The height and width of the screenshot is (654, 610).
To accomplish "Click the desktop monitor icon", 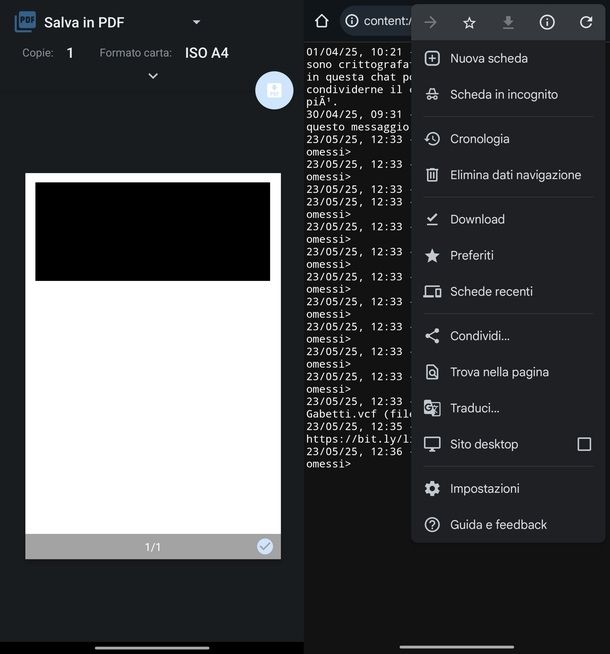I will [432, 444].
